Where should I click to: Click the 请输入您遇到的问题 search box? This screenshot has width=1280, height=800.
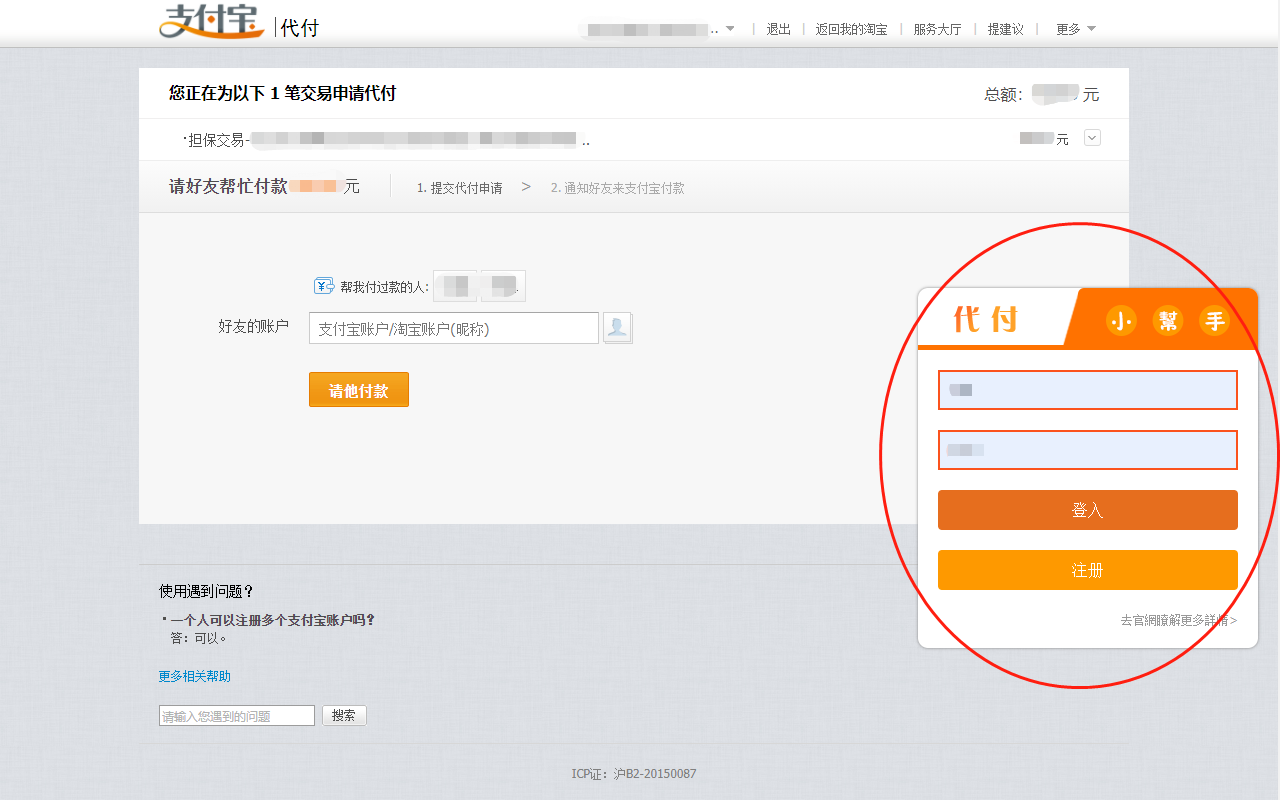[237, 716]
